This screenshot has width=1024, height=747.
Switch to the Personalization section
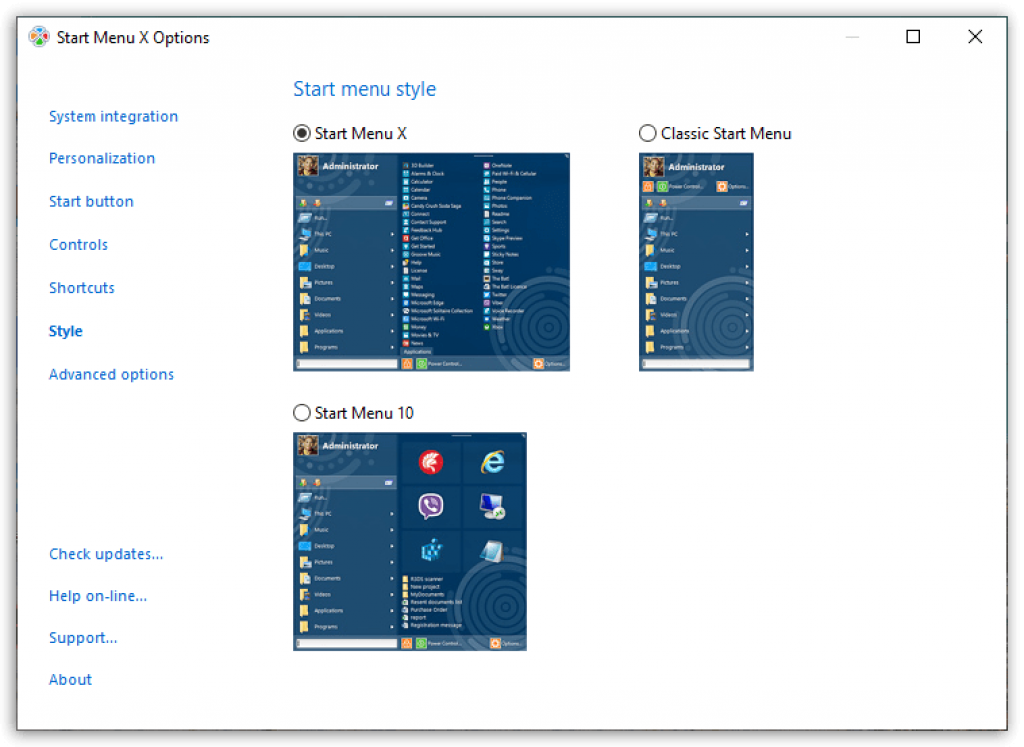point(102,158)
